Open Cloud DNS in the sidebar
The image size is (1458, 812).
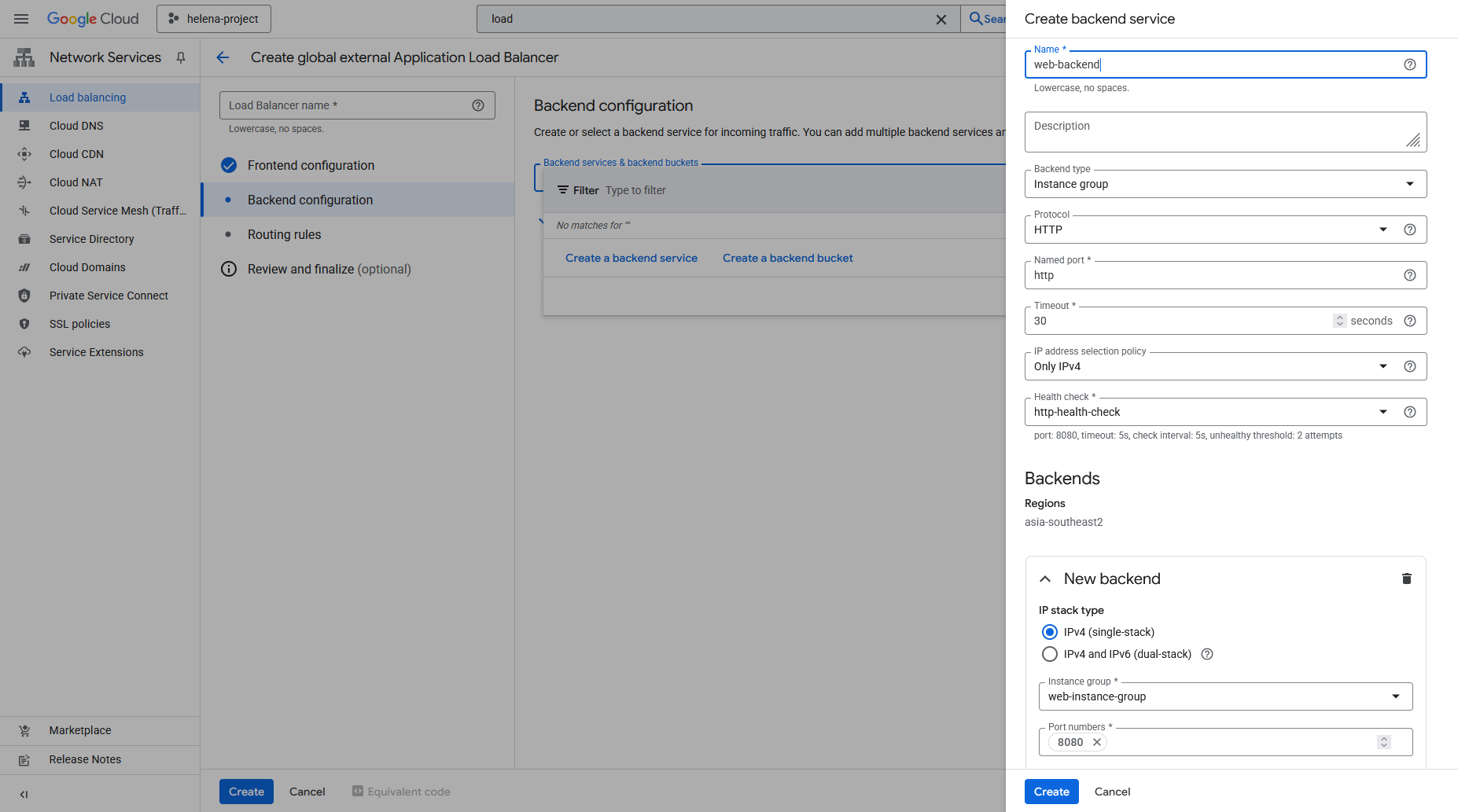pos(76,126)
